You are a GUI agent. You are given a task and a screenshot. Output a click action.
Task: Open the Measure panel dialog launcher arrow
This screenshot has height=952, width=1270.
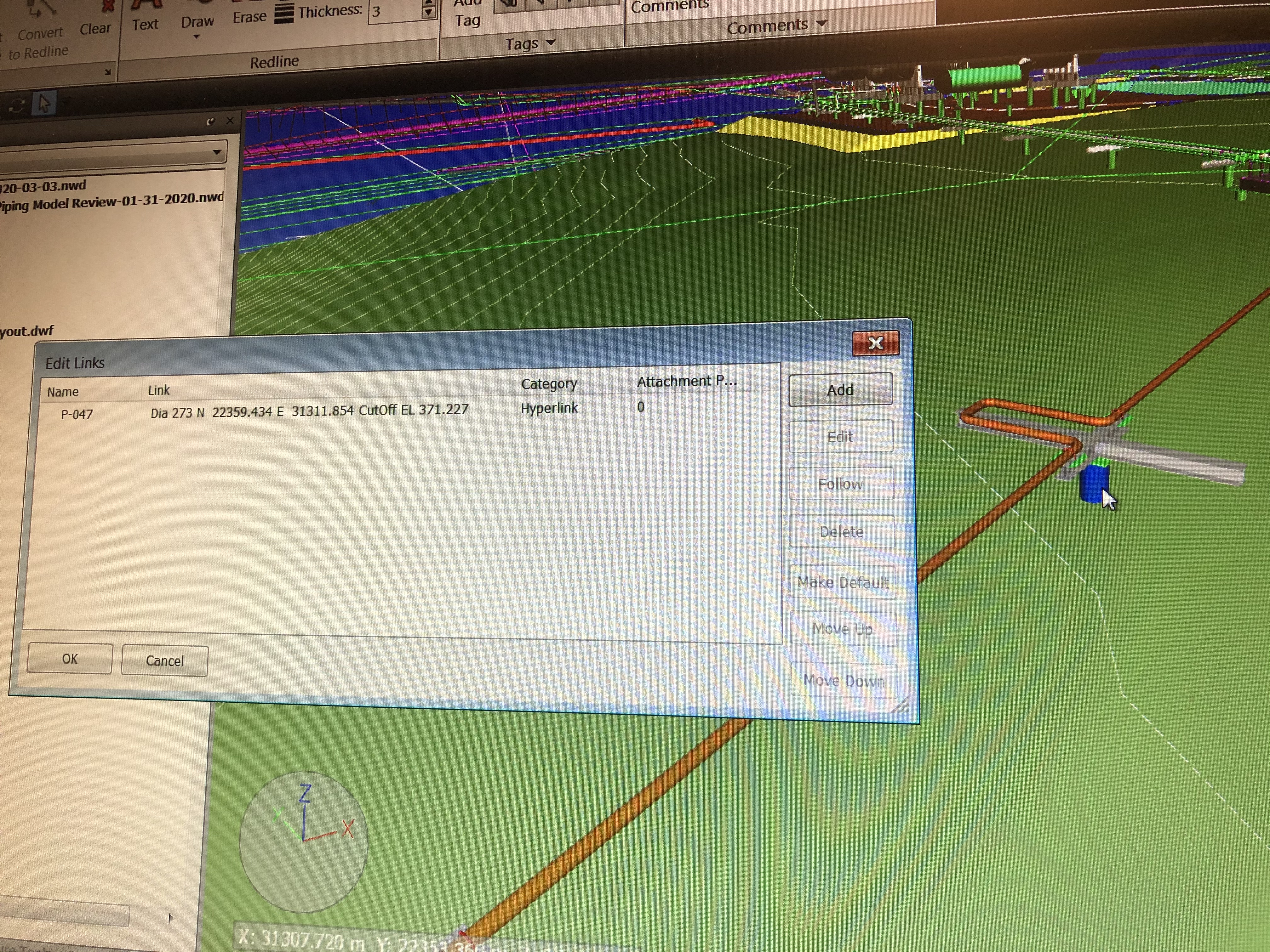[x=107, y=72]
